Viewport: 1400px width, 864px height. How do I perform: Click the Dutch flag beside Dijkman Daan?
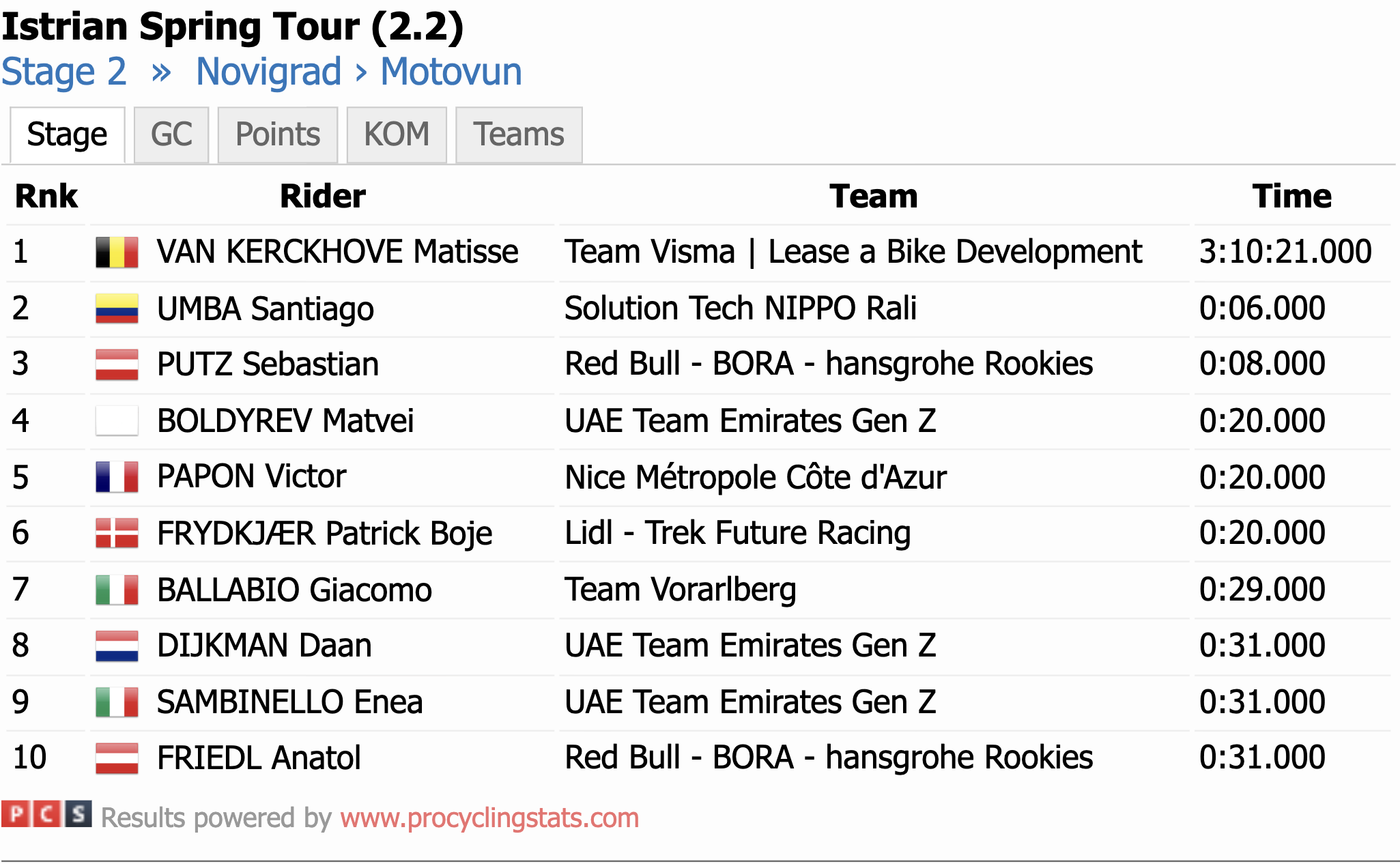click(x=117, y=646)
